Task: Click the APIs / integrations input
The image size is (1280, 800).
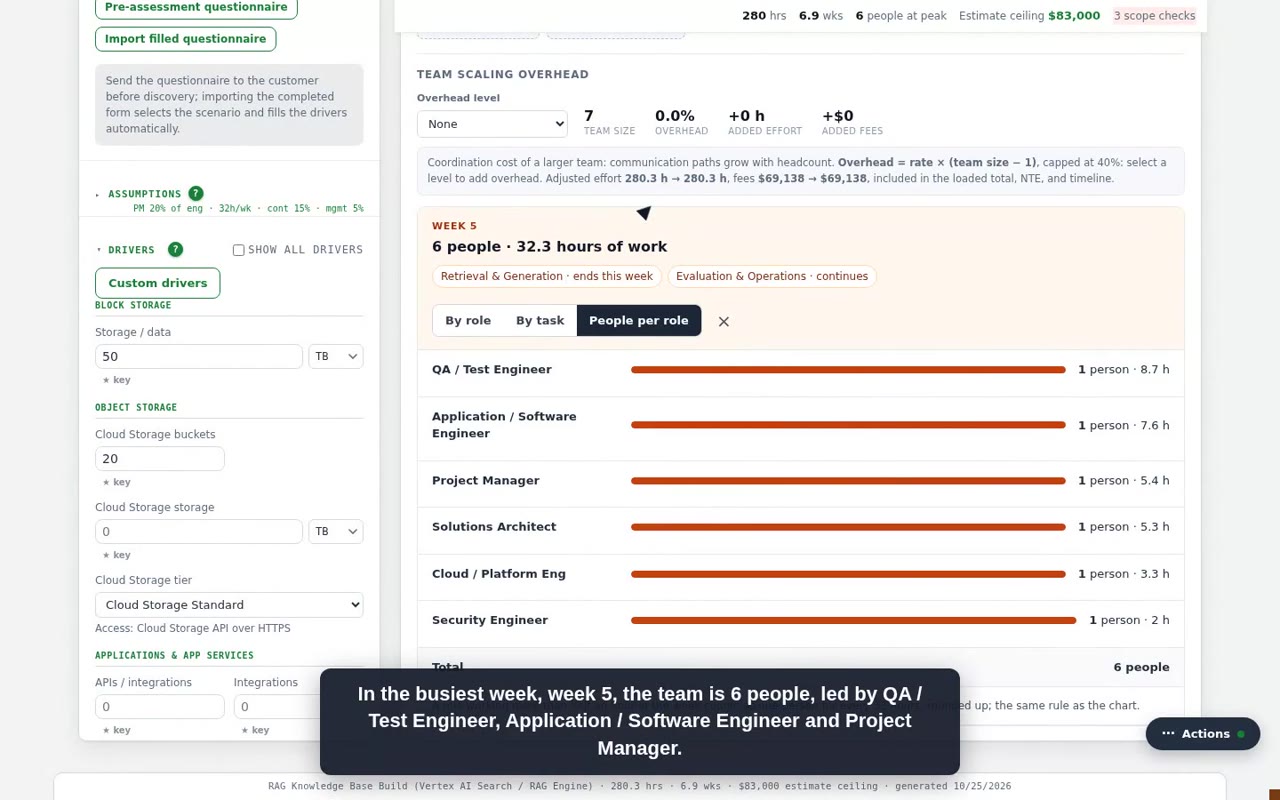Action: click(160, 706)
